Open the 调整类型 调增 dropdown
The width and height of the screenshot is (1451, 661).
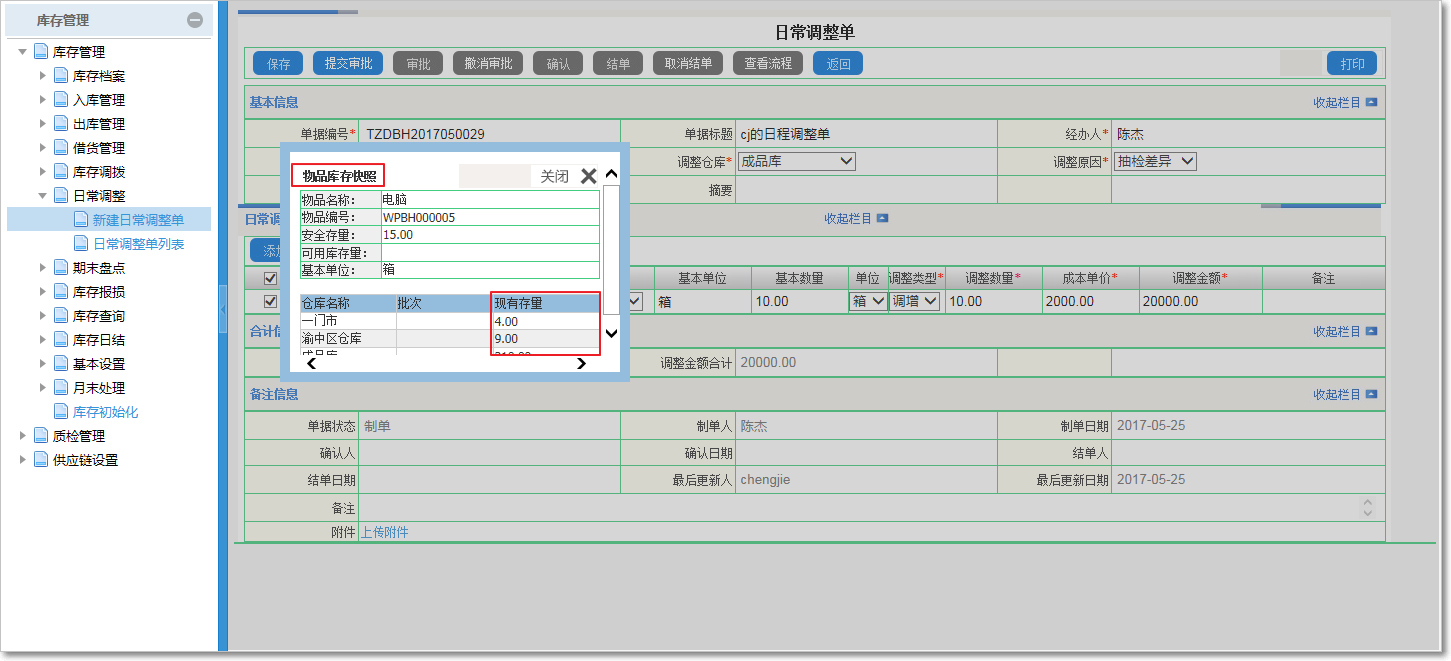tap(914, 301)
